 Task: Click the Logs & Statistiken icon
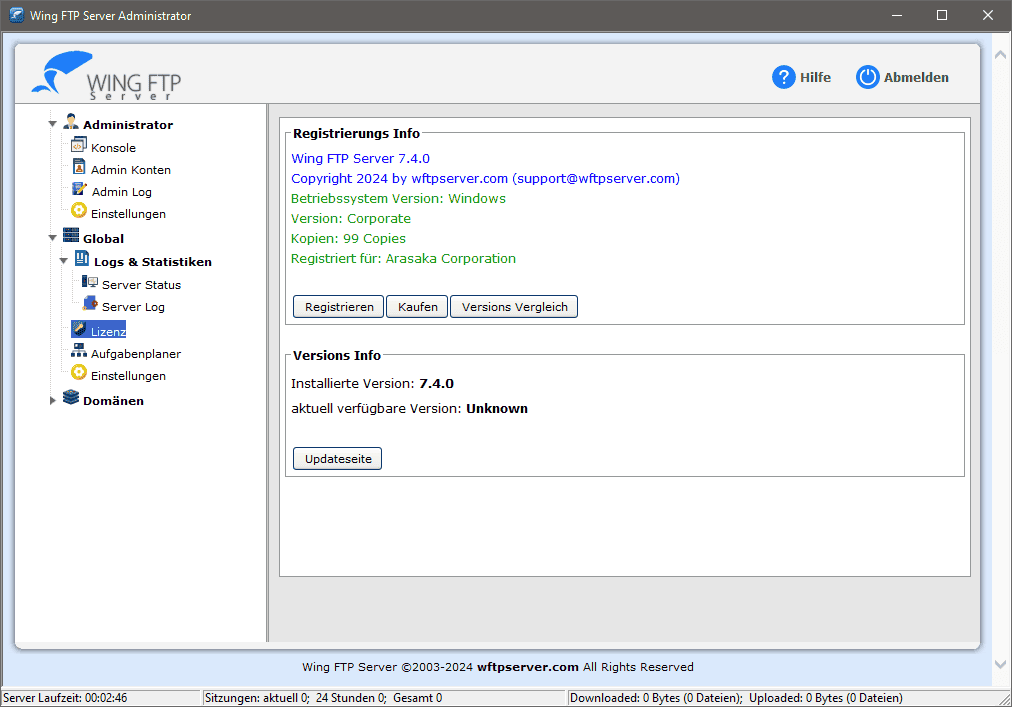pos(82,258)
